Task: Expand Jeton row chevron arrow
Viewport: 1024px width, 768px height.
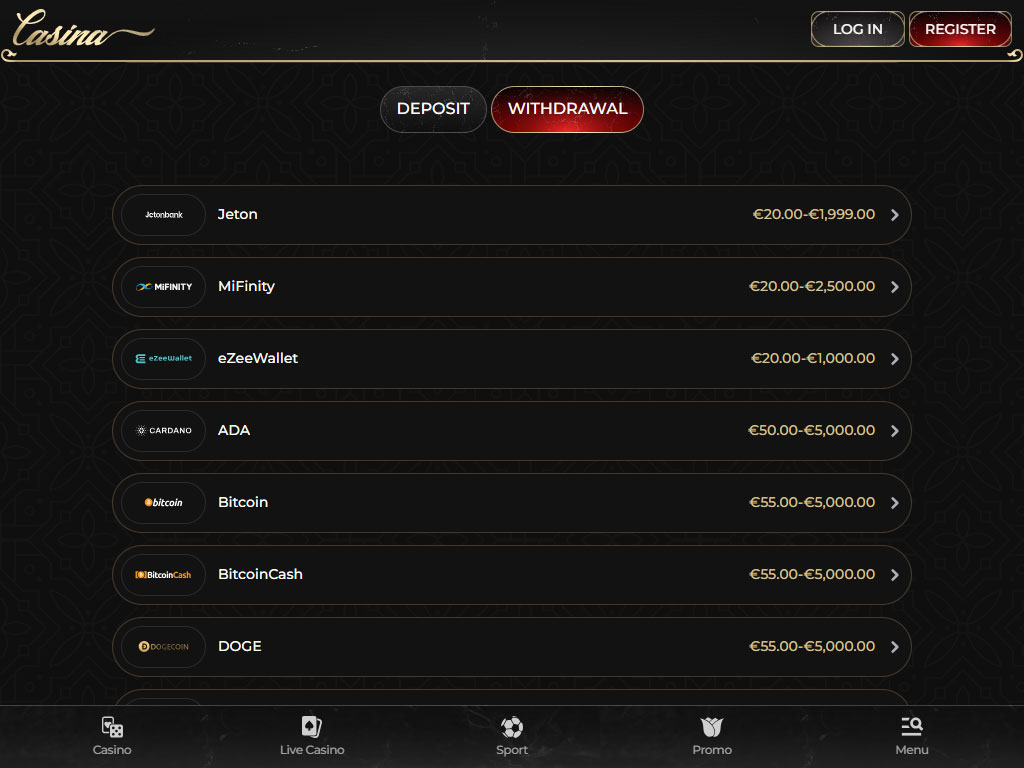Action: (894, 215)
